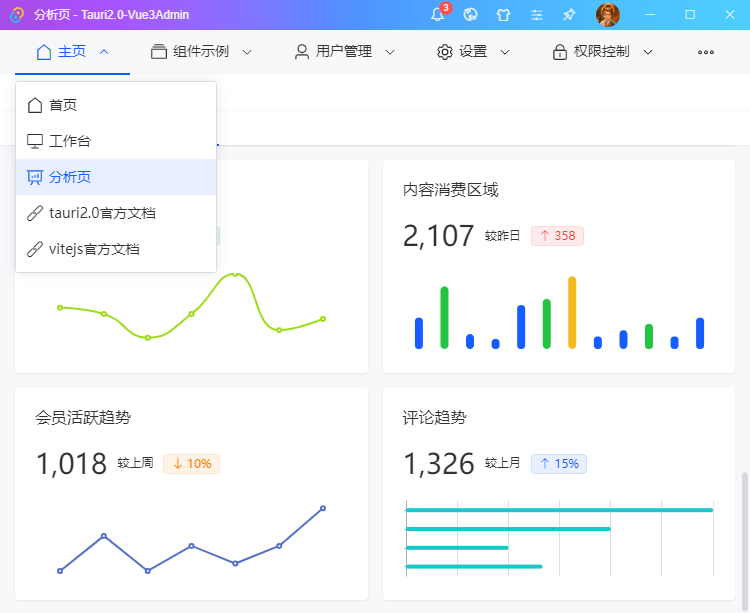Click the window title 分析页 - Tauri2.0-Vue3Admin
This screenshot has width=750, height=613.
click(x=111, y=15)
